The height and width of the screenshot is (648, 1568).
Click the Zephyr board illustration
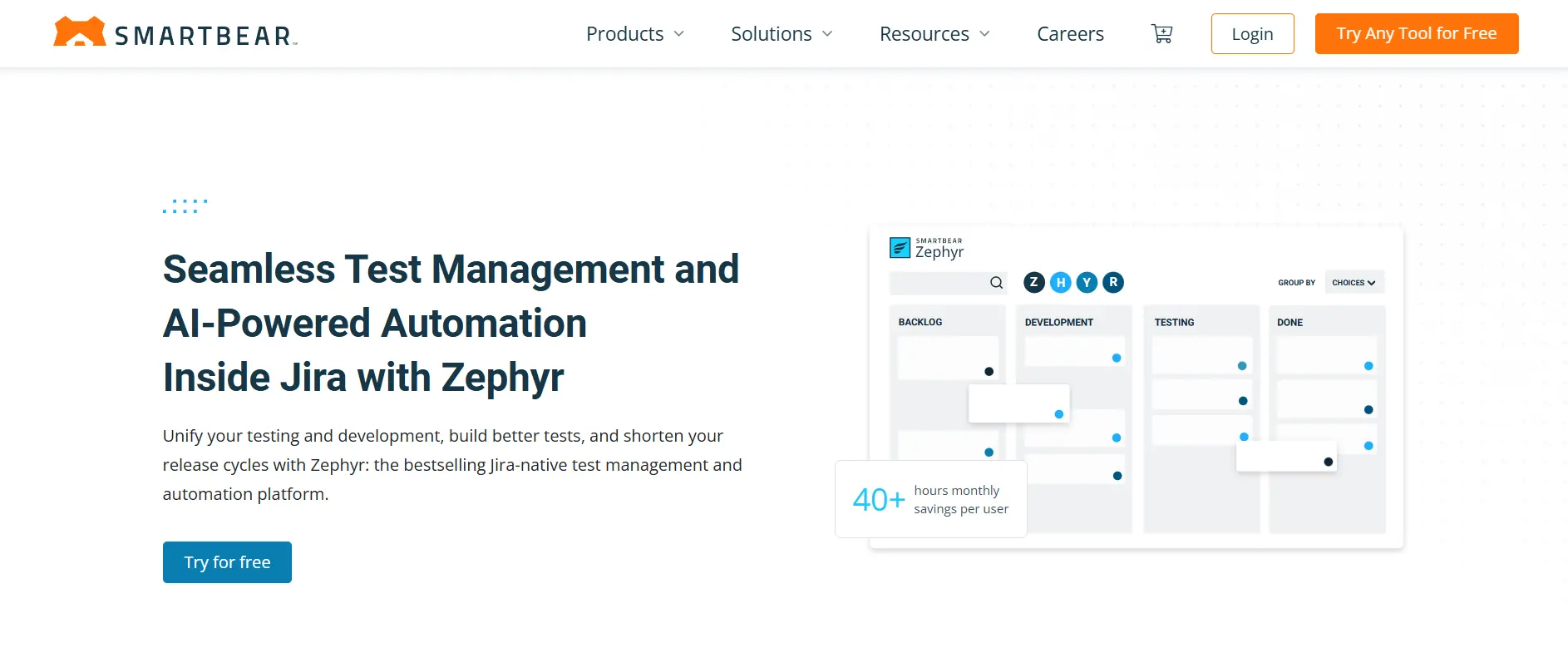1136,387
